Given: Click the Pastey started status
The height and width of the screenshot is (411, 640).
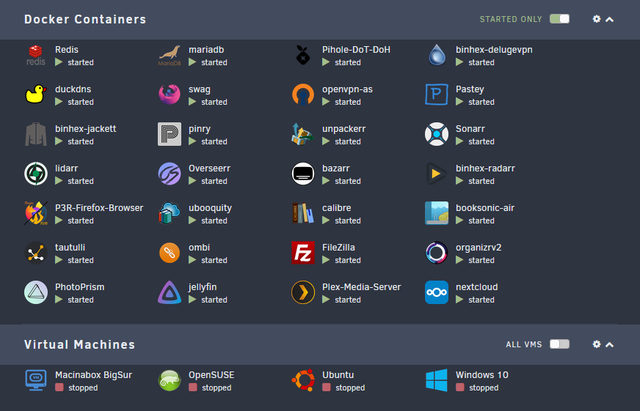Looking at the screenshot, I should click(475, 102).
